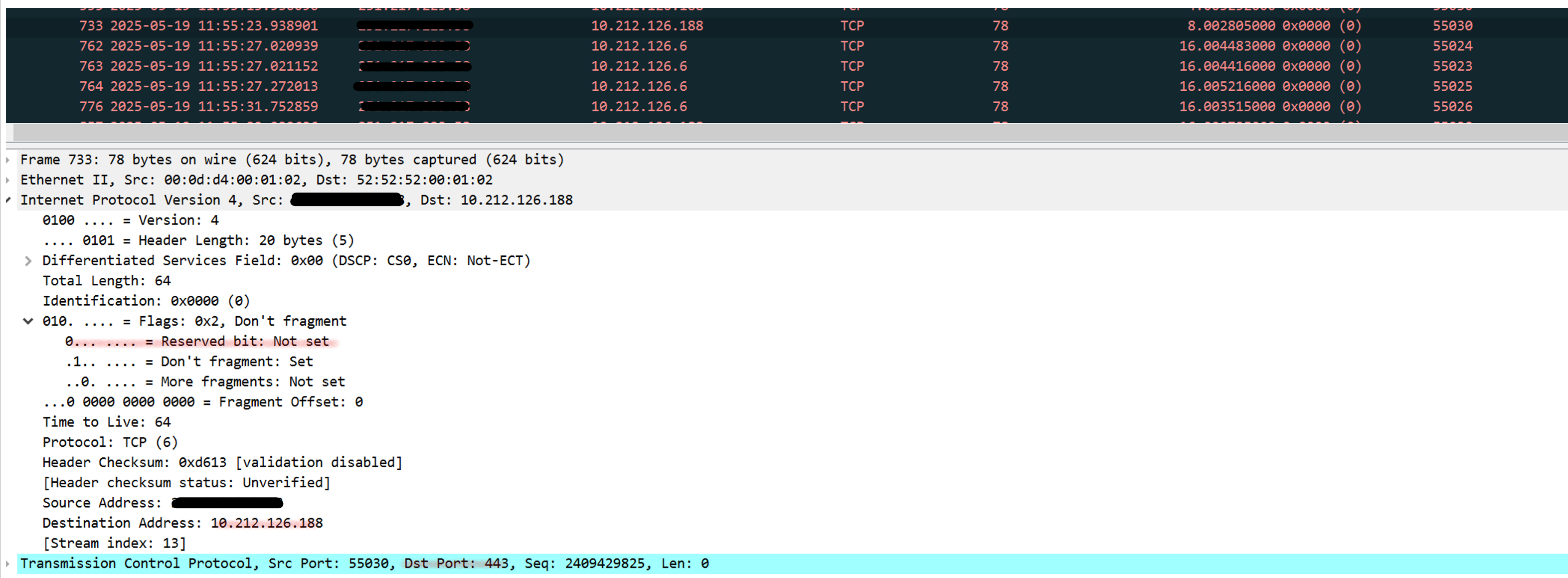Select the Time to Live: 64 field
This screenshot has width=1568, height=578.
[x=107, y=422]
